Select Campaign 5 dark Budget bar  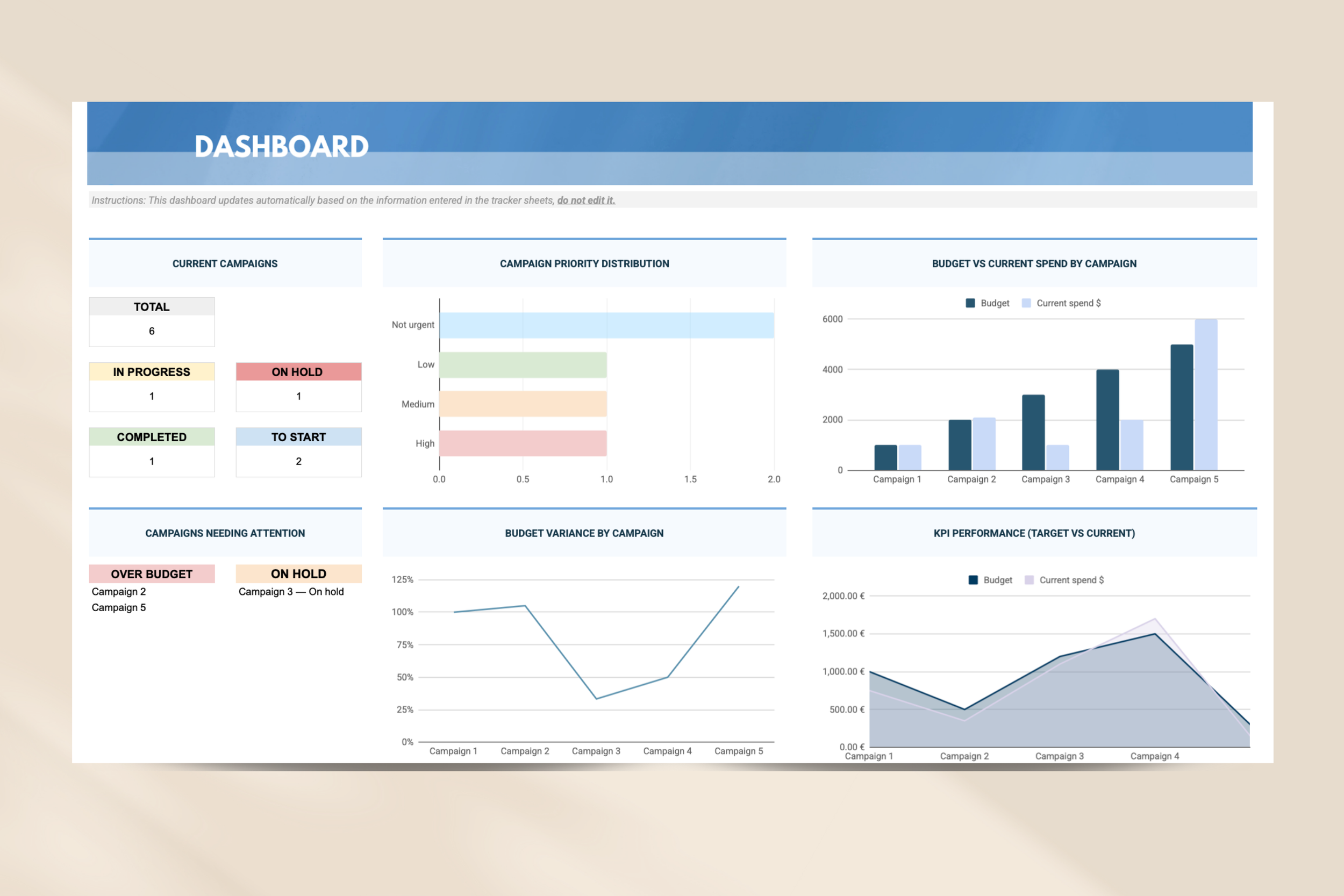click(1182, 407)
